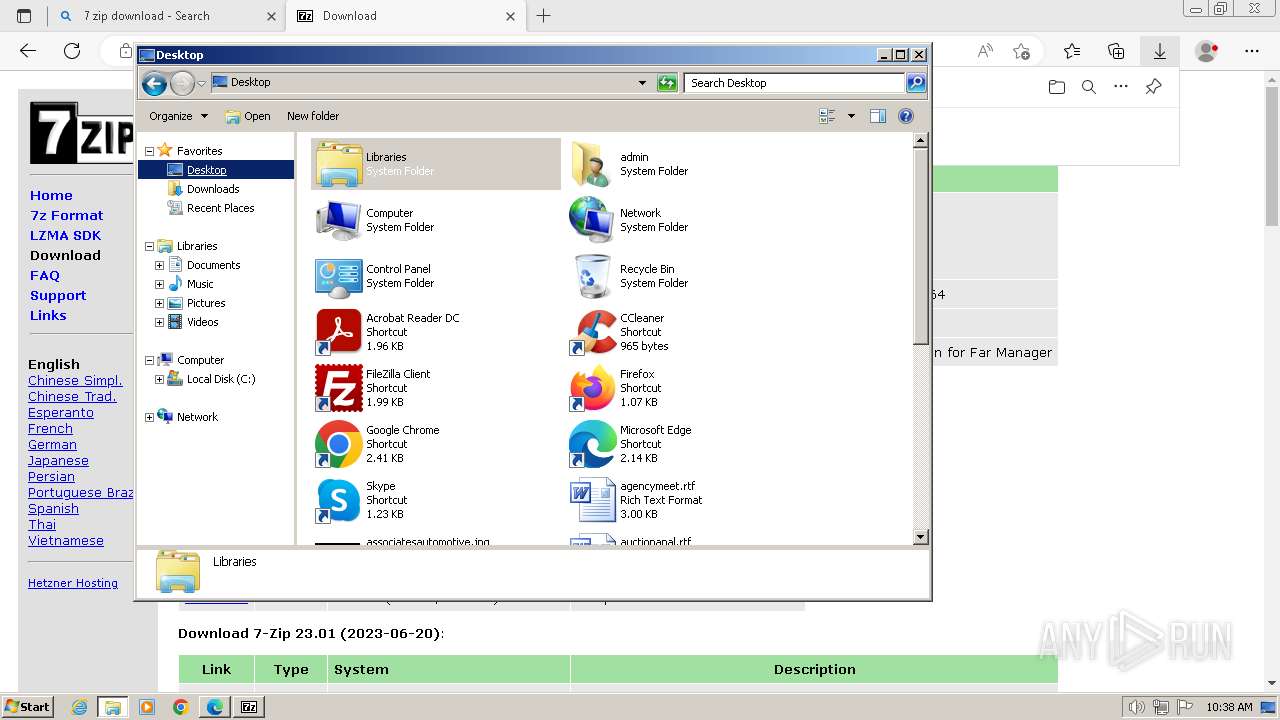The height and width of the screenshot is (720, 1280).
Task: Open a new Edge tab
Action: 544,16
